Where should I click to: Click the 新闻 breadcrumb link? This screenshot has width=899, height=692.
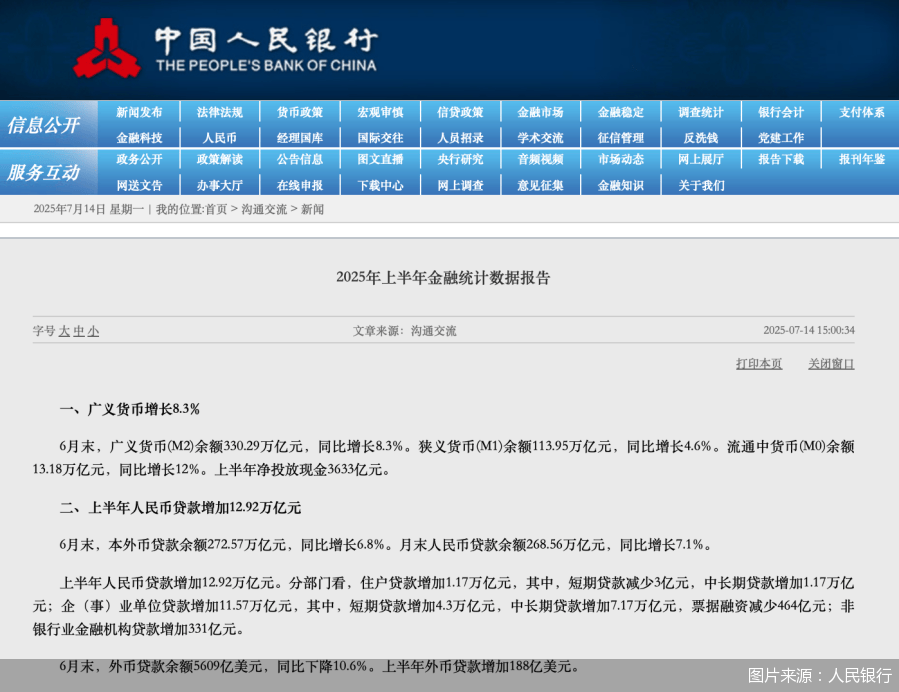pyautogui.click(x=312, y=209)
